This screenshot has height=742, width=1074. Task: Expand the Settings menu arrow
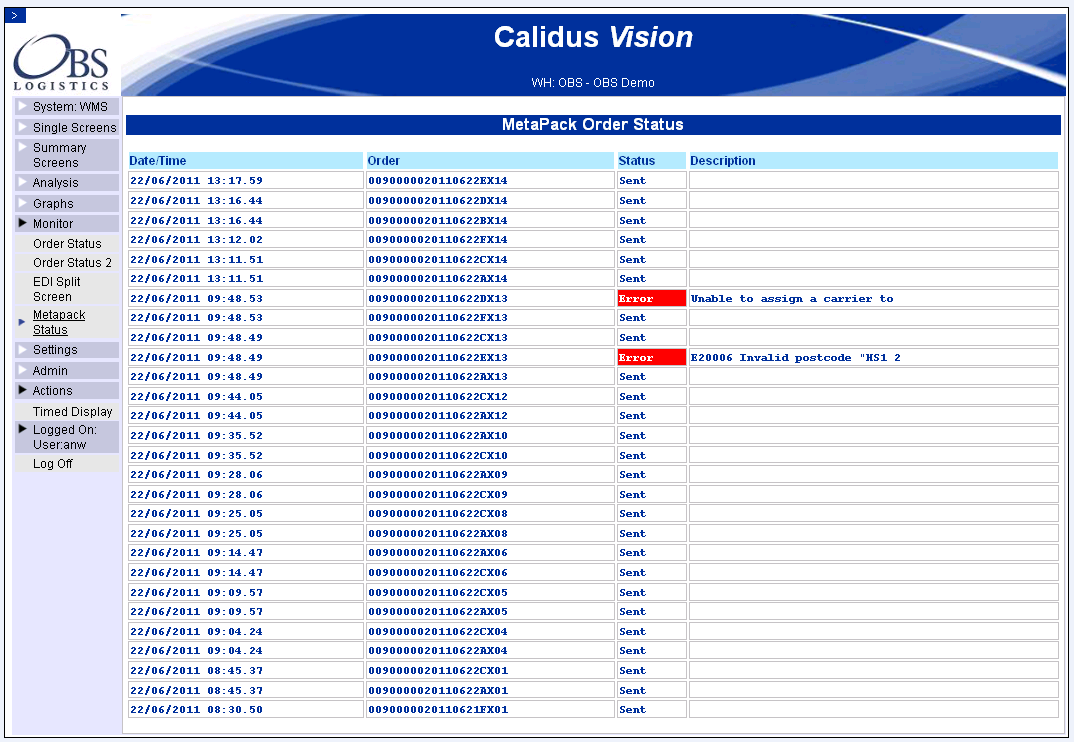23,349
